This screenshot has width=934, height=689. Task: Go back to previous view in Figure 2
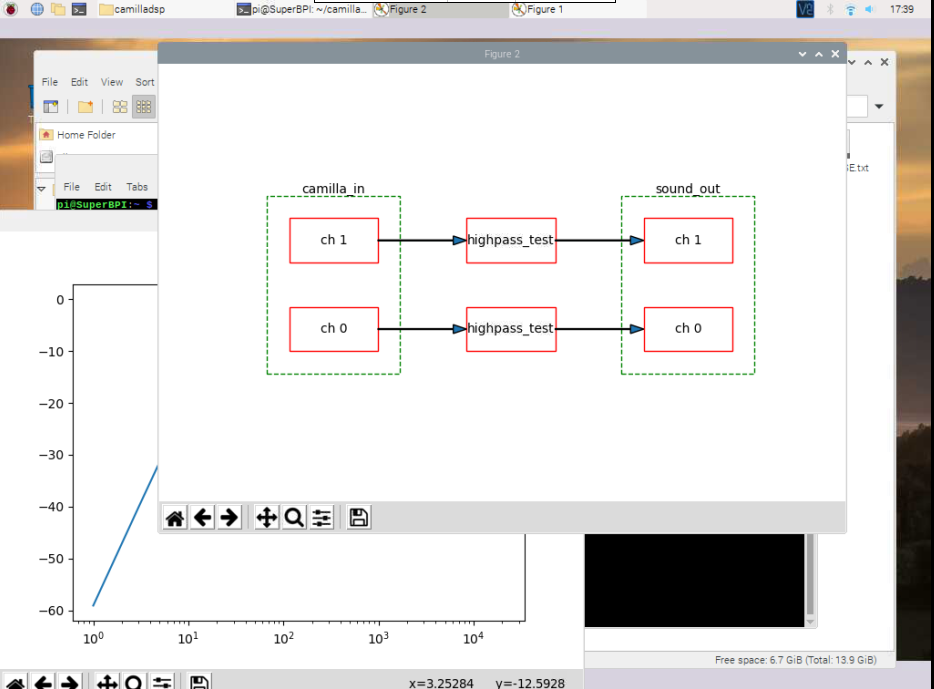point(203,517)
